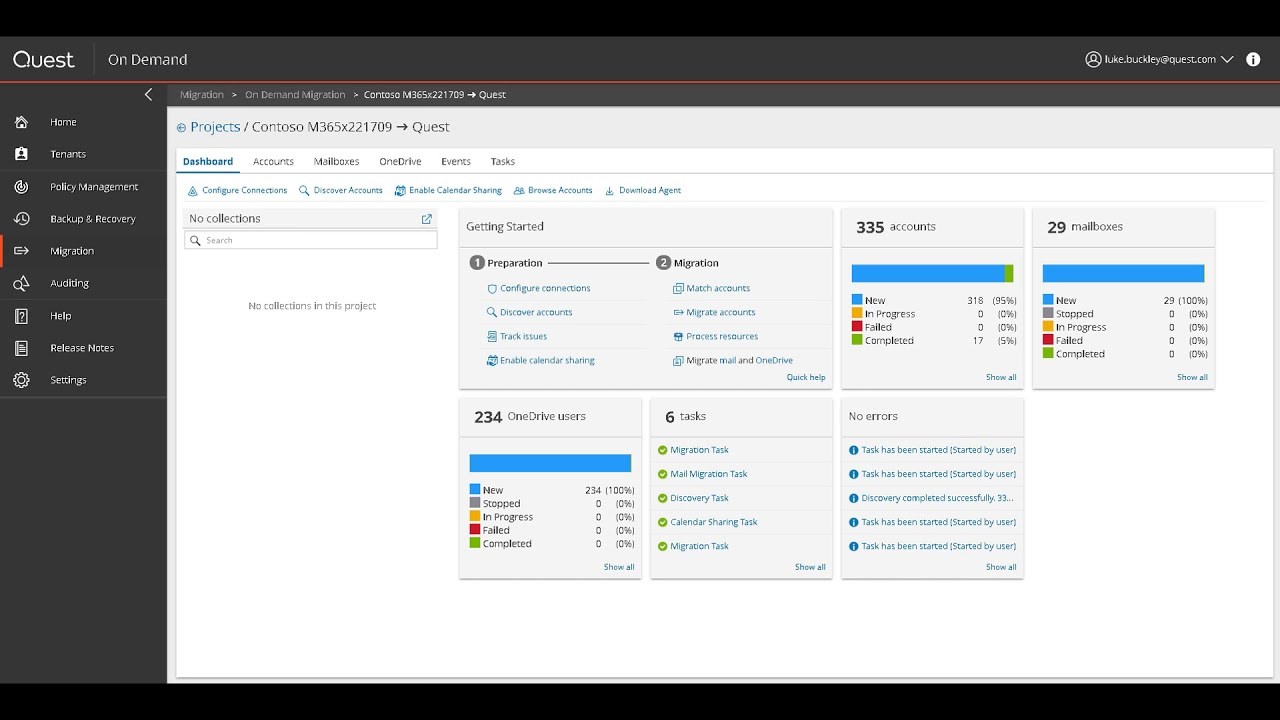Click Show all in the mailboxes card
1280x720 pixels.
tap(1192, 377)
